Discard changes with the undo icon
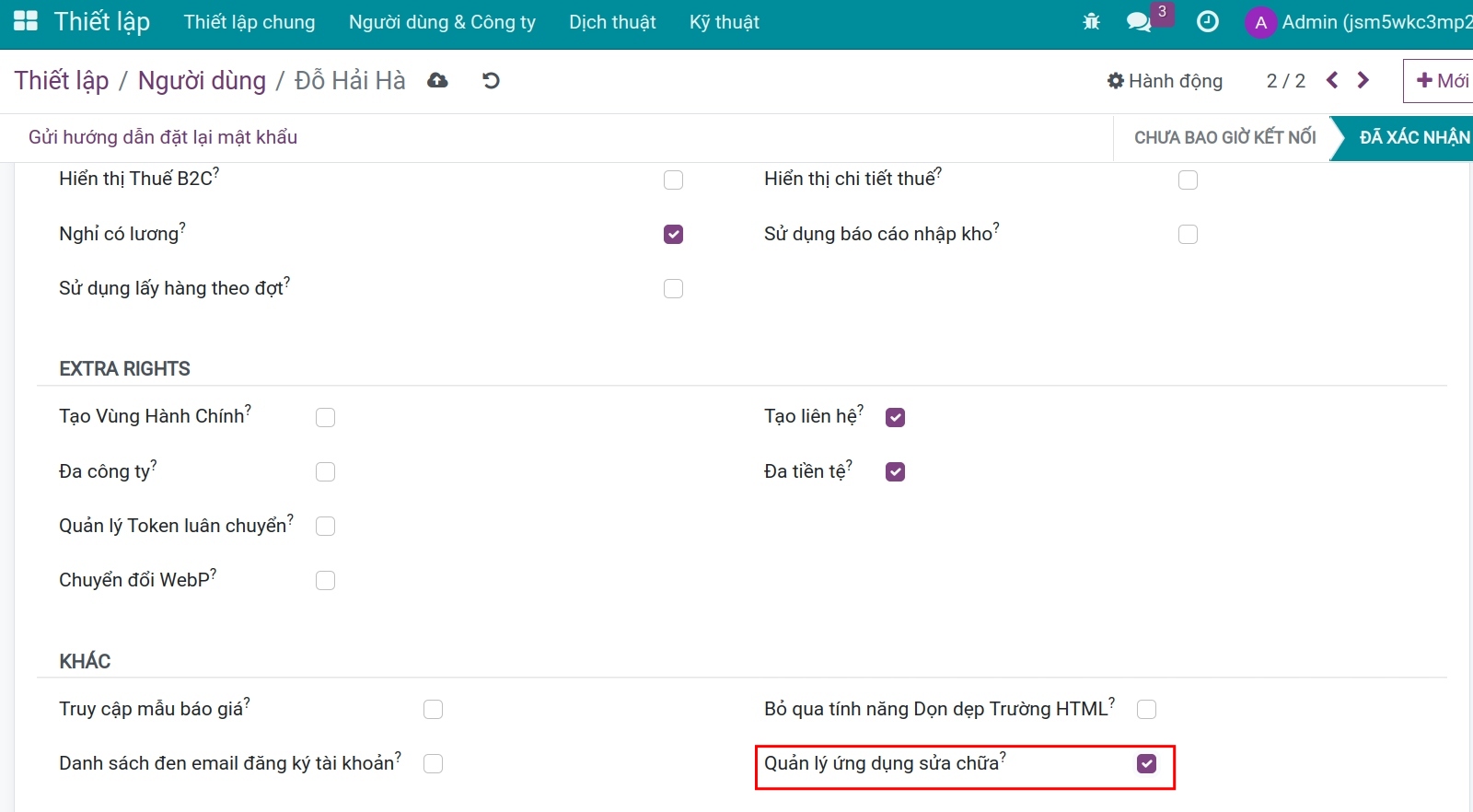1473x812 pixels. point(491,81)
